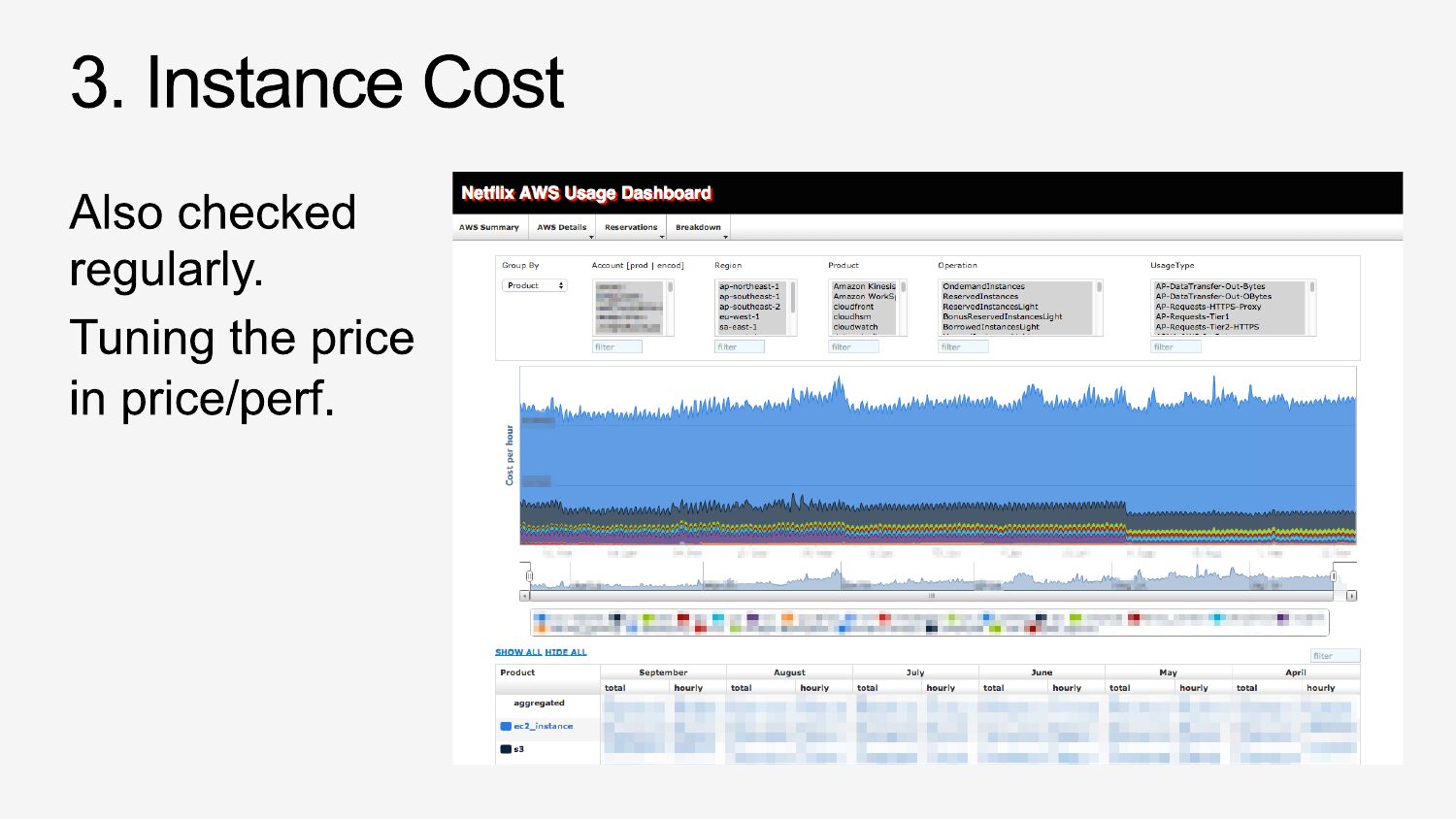Toggle the ec2_instance blue color square
Screen dimensions: 1456x819
(x=506, y=726)
